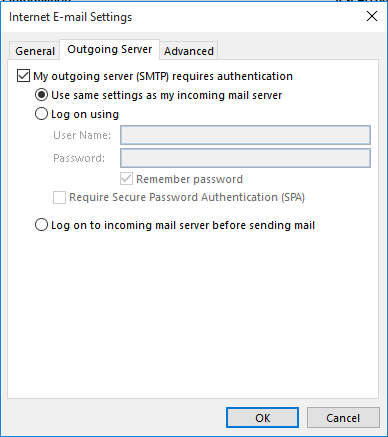This screenshot has width=388, height=437.
Task: Click the Require Secure Password Authentication label text
Action: click(x=187, y=197)
